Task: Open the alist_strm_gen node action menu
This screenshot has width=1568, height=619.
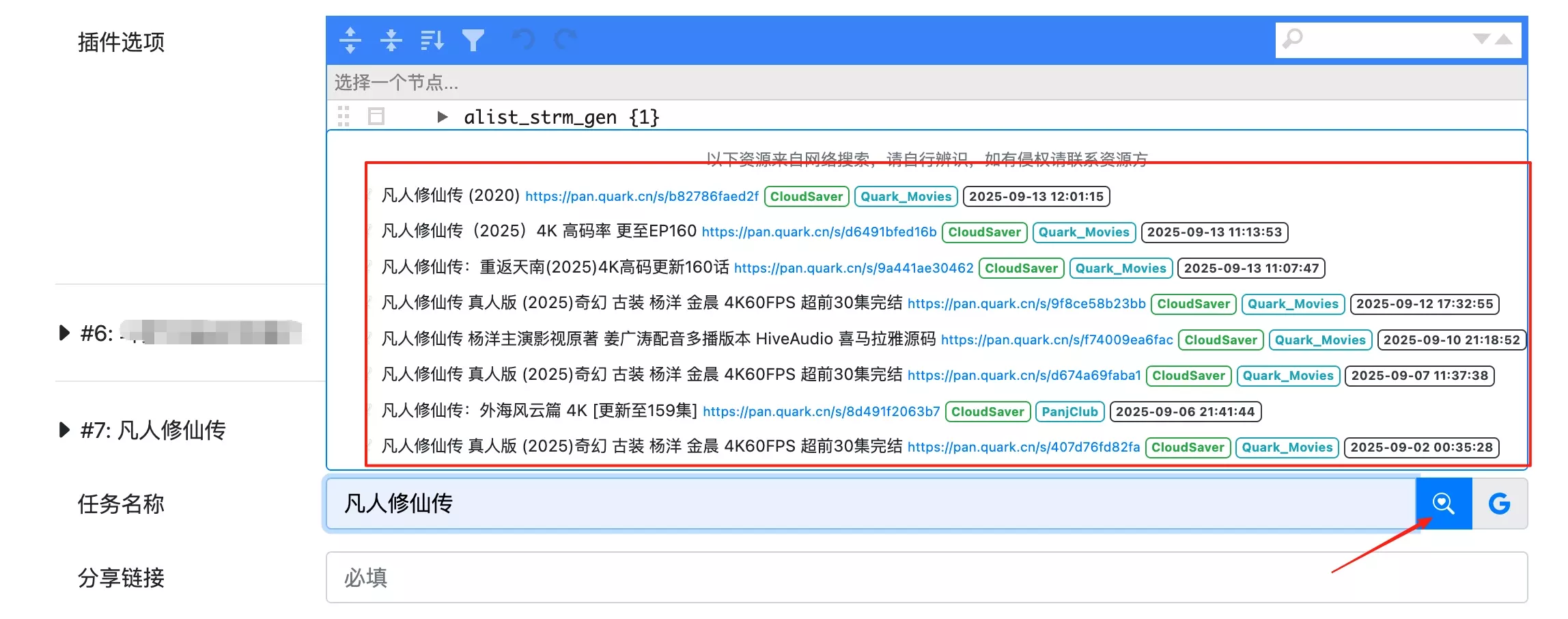Action: [x=376, y=116]
